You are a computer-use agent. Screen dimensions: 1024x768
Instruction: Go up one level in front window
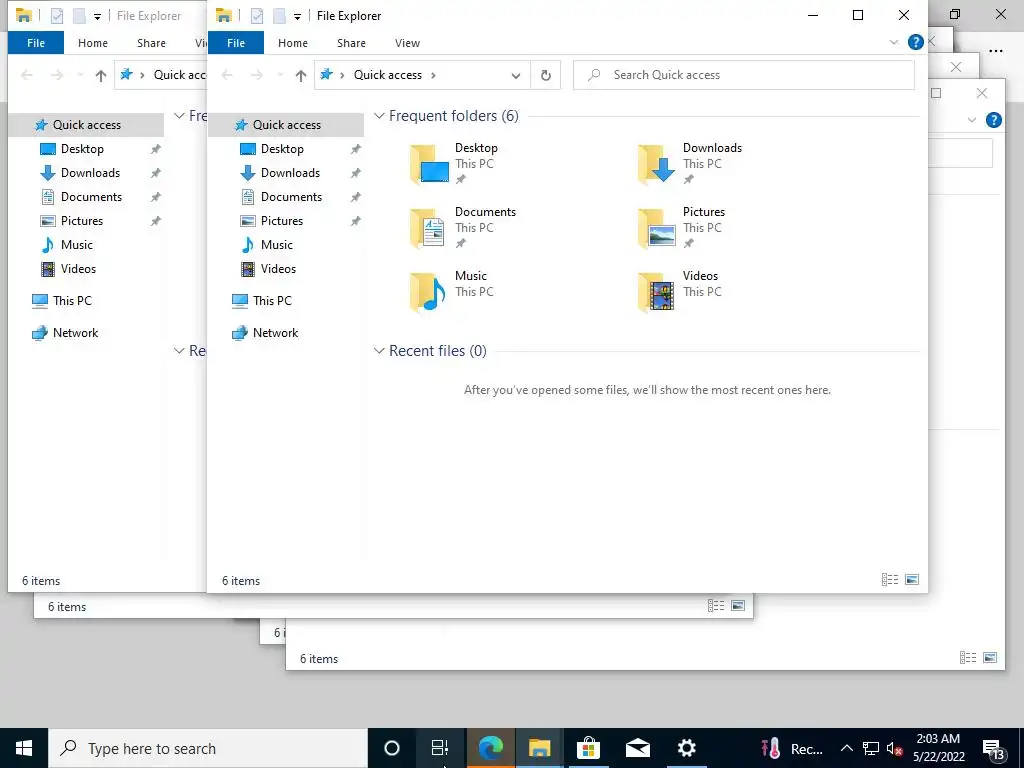[300, 75]
